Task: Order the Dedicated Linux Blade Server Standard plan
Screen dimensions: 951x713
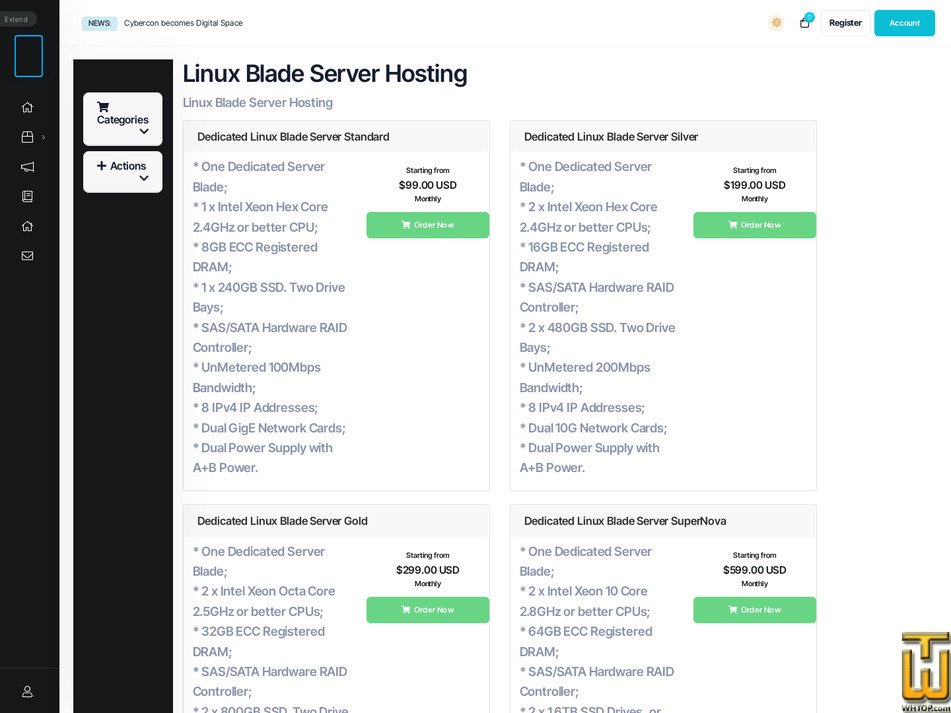Action: tap(427, 225)
